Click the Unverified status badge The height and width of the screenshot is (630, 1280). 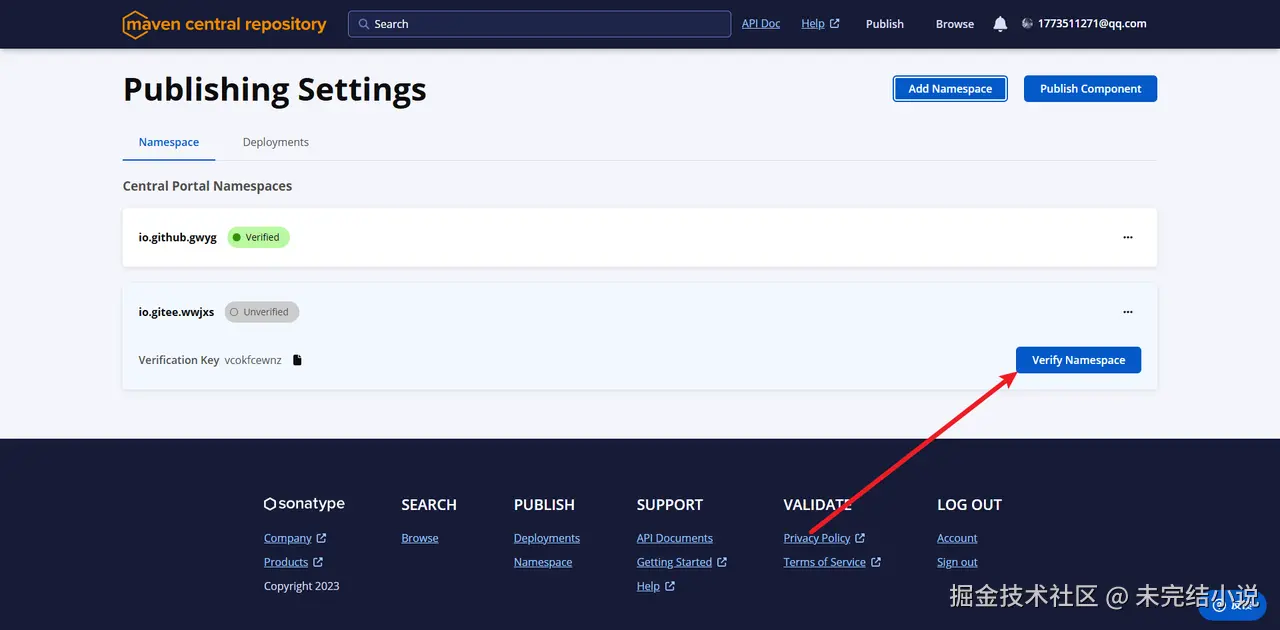coord(261,312)
